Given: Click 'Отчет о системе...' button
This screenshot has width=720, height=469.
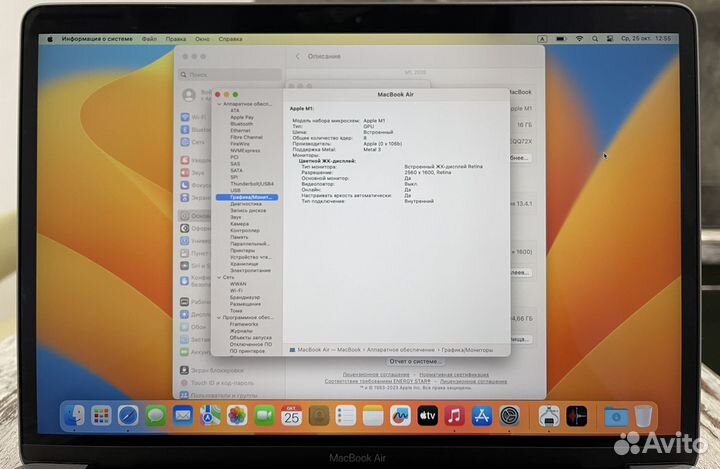Looking at the screenshot, I should tap(416, 362).
